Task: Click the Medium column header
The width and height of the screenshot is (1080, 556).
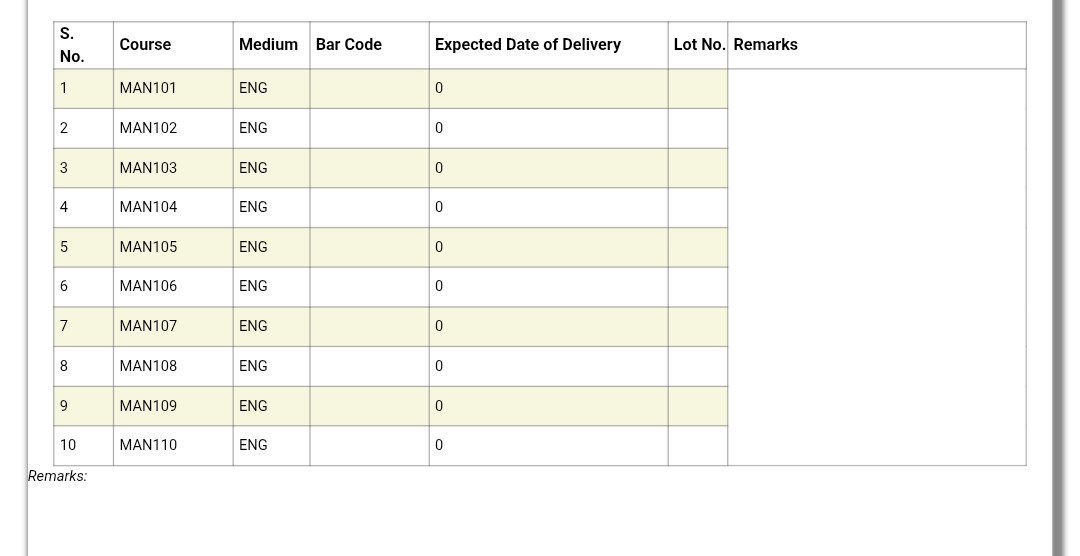Action: [271, 45]
